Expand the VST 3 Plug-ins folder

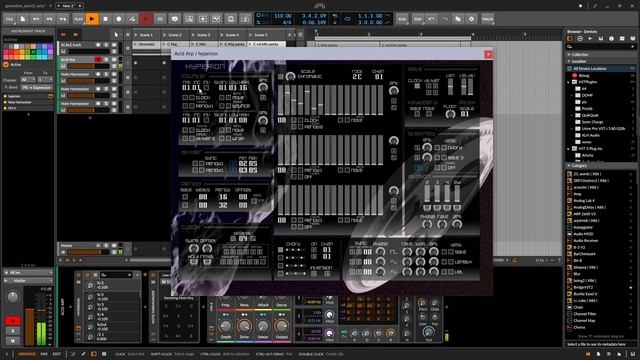(x=569, y=149)
